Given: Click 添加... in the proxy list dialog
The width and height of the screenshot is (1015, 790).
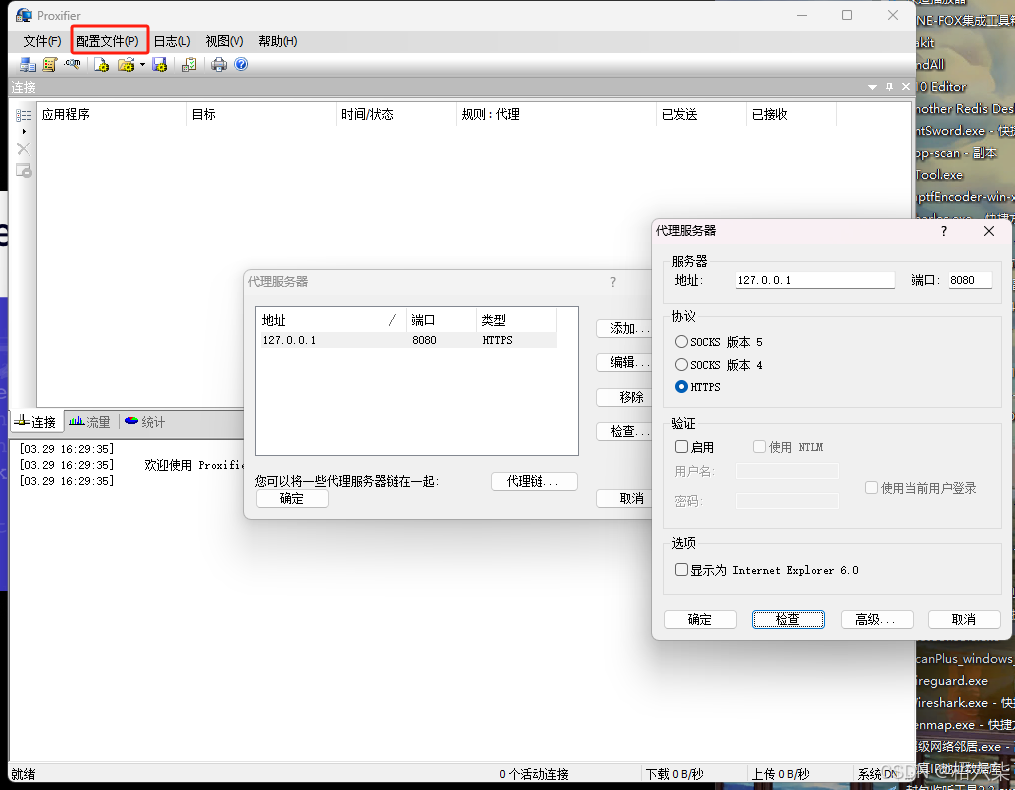Looking at the screenshot, I should 624,328.
